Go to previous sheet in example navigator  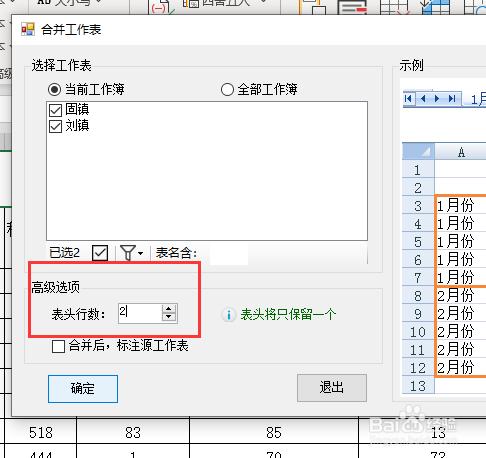click(x=423, y=99)
